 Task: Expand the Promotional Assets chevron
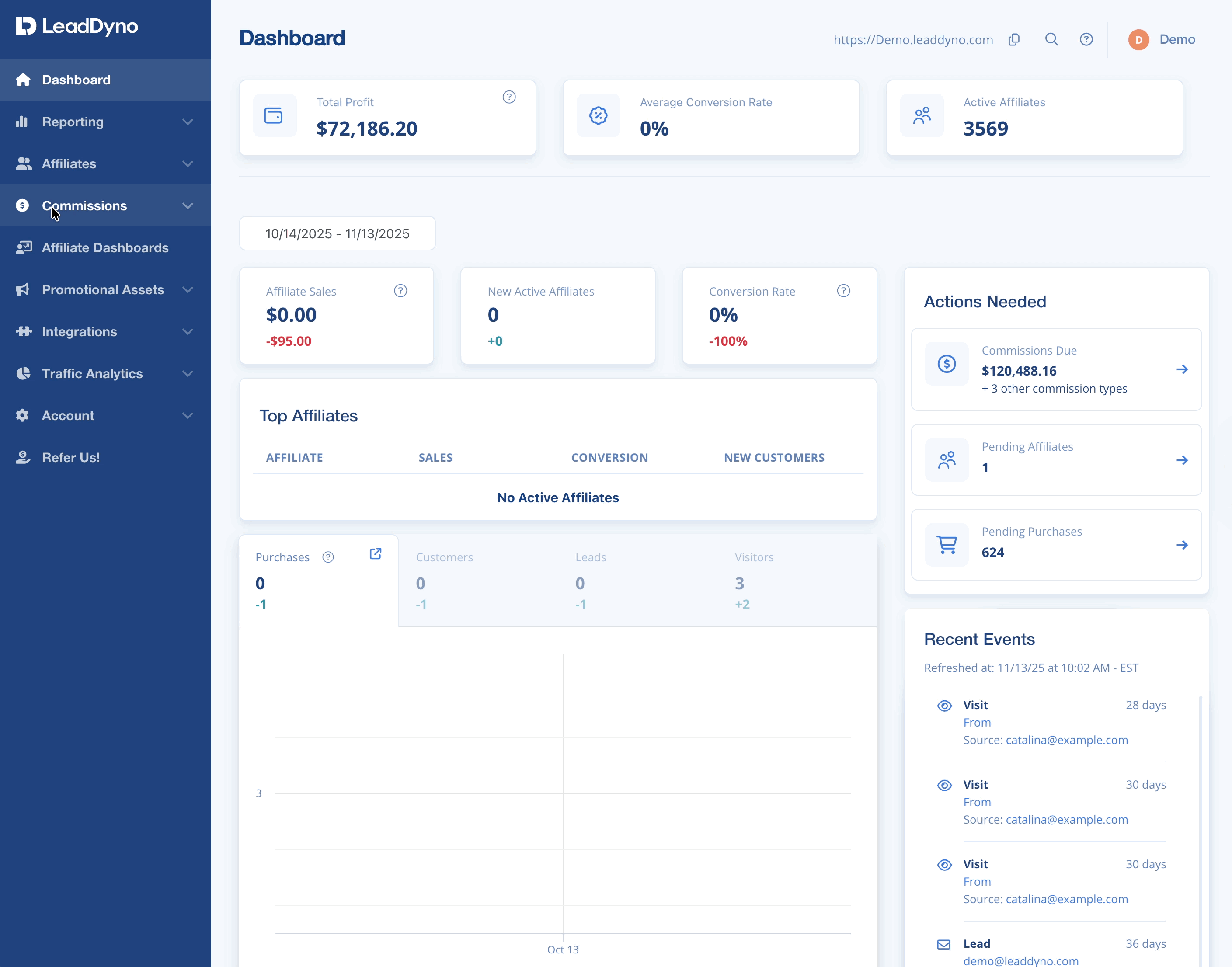point(188,289)
